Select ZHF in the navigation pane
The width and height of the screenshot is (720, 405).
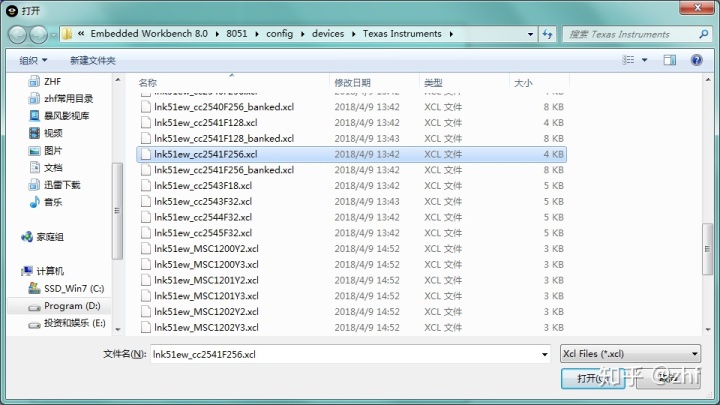pos(52,81)
